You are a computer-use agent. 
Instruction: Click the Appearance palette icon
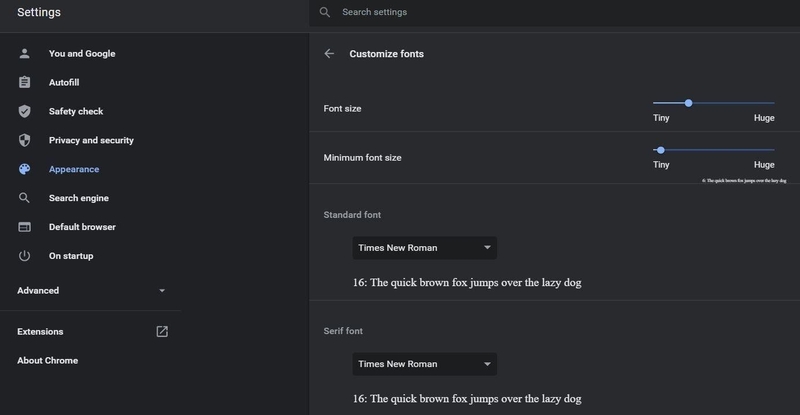tap(24, 169)
